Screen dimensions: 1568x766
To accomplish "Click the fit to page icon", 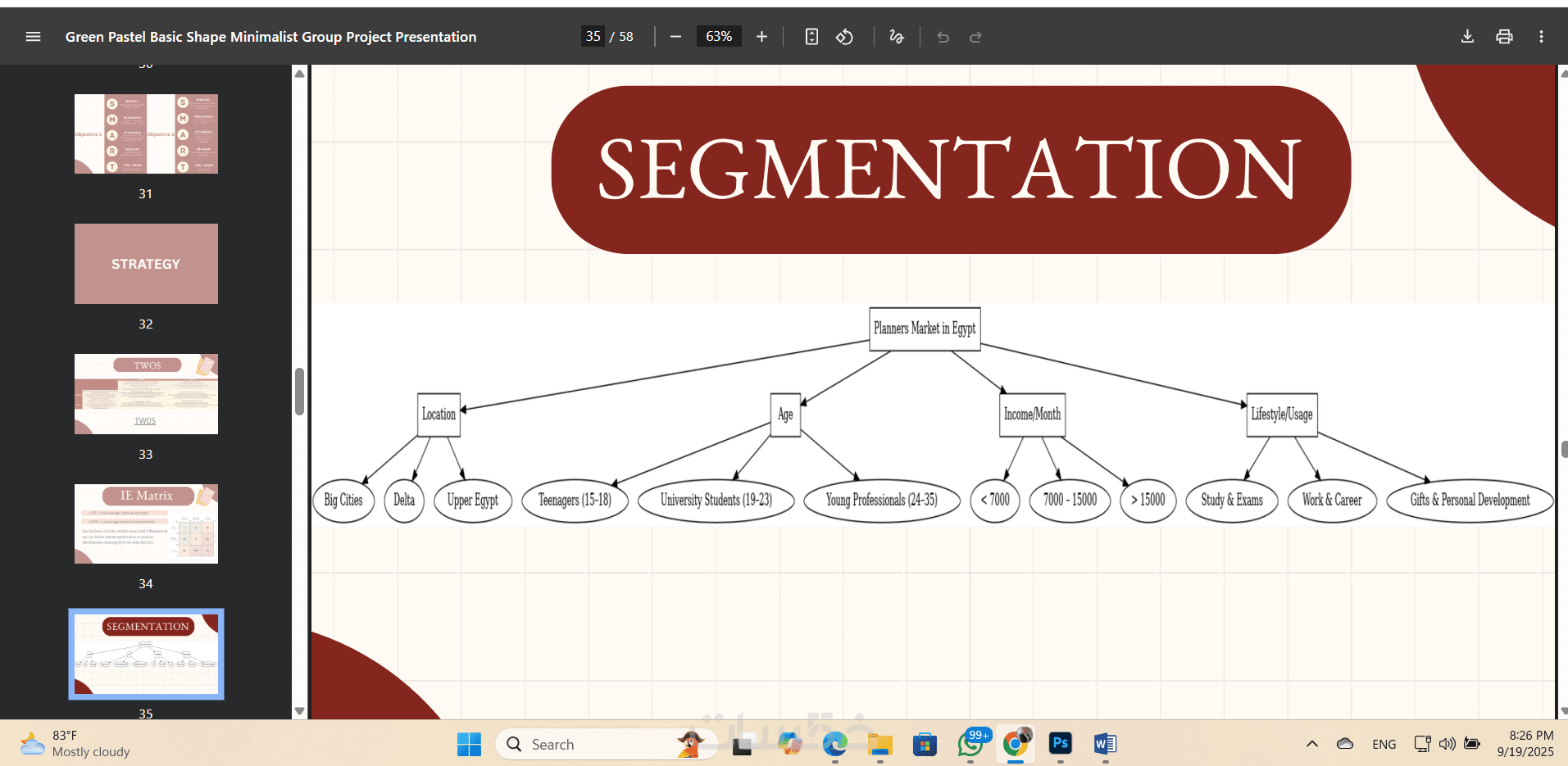I will [x=811, y=37].
